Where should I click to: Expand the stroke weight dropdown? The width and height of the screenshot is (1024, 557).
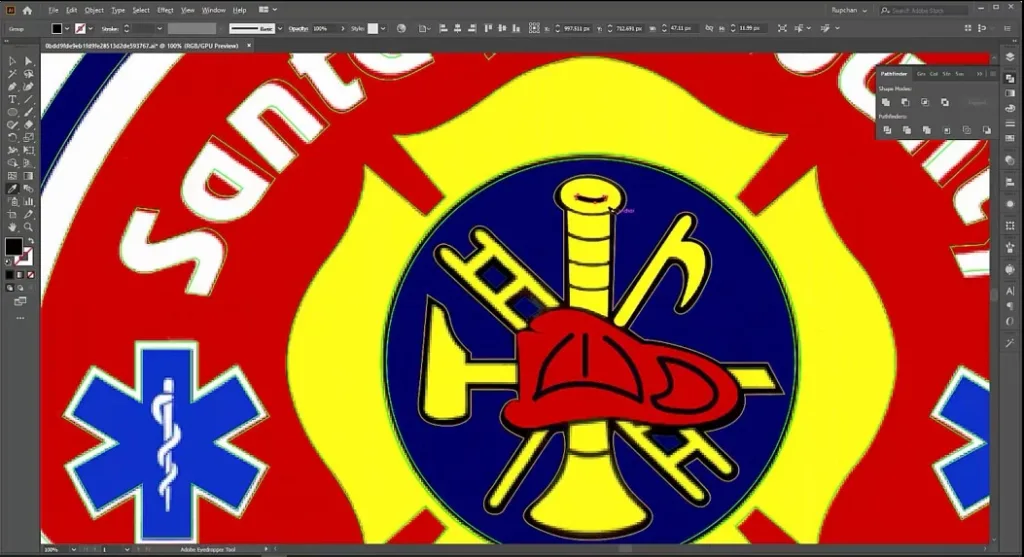point(159,29)
